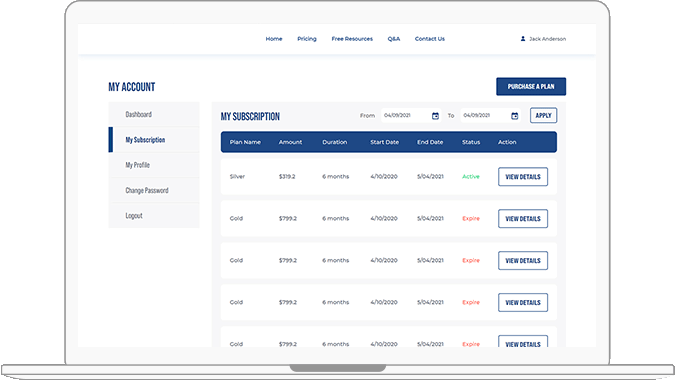Open the Contact Us link

click(x=430, y=39)
